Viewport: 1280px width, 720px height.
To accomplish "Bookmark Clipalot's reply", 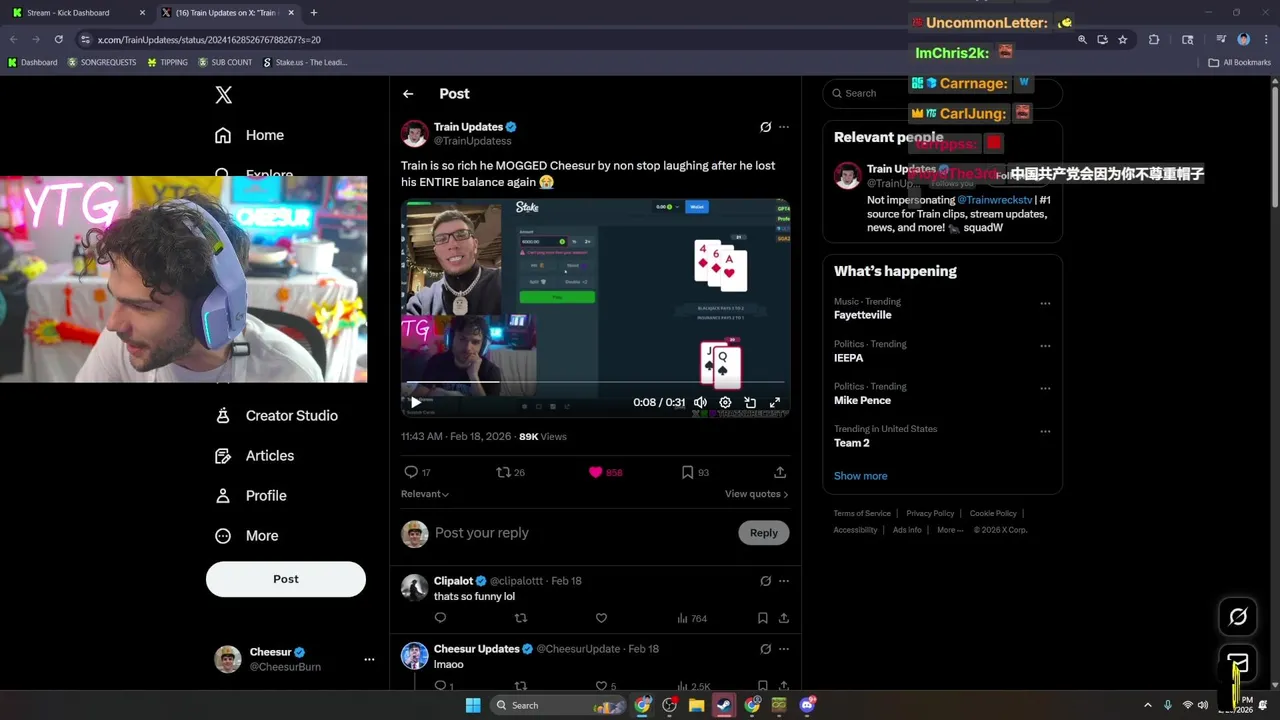I will click(762, 618).
